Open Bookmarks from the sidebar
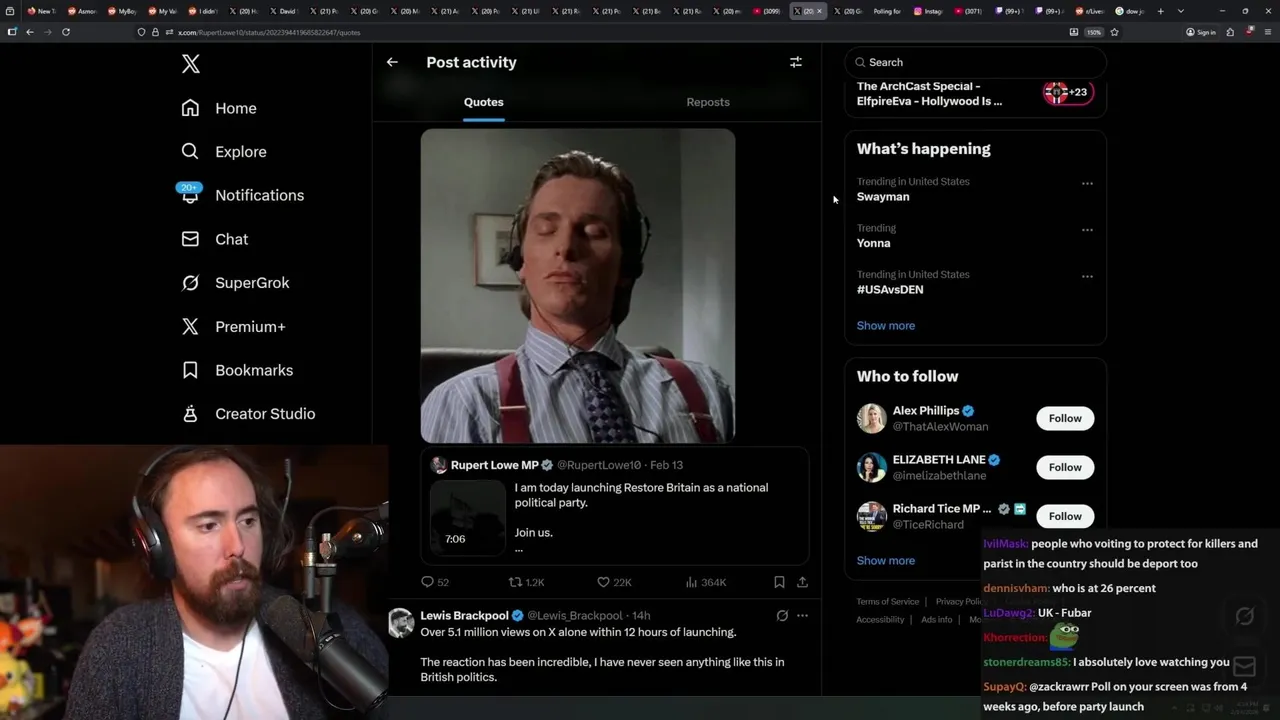1280x720 pixels. (237, 370)
